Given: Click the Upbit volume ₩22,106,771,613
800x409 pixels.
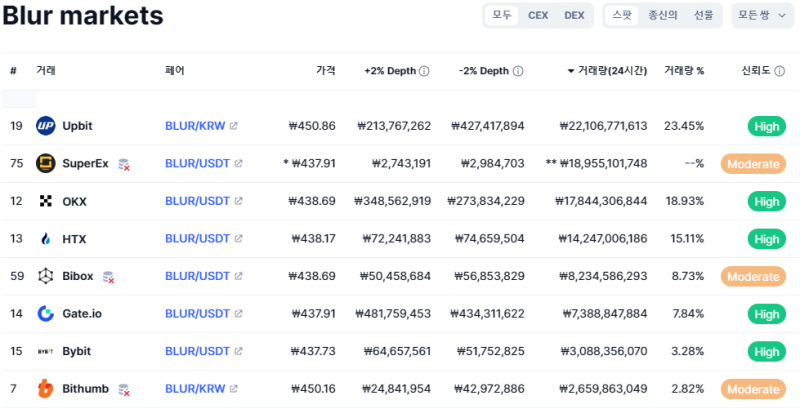Looking at the screenshot, I should pos(603,126).
